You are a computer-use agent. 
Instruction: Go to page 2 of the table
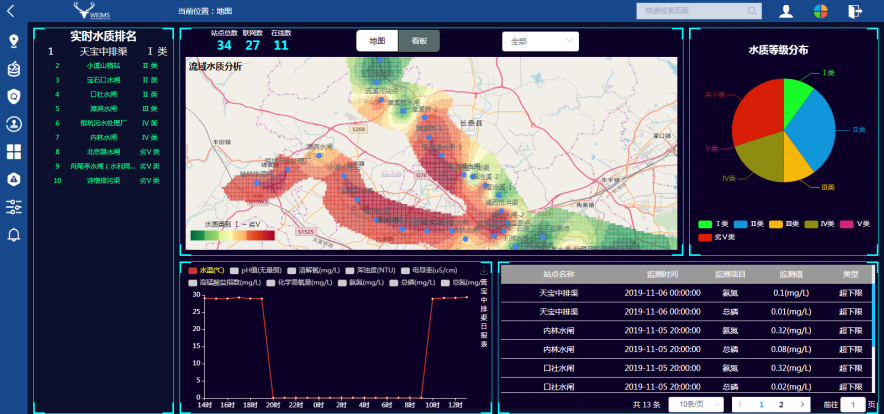[x=781, y=404]
